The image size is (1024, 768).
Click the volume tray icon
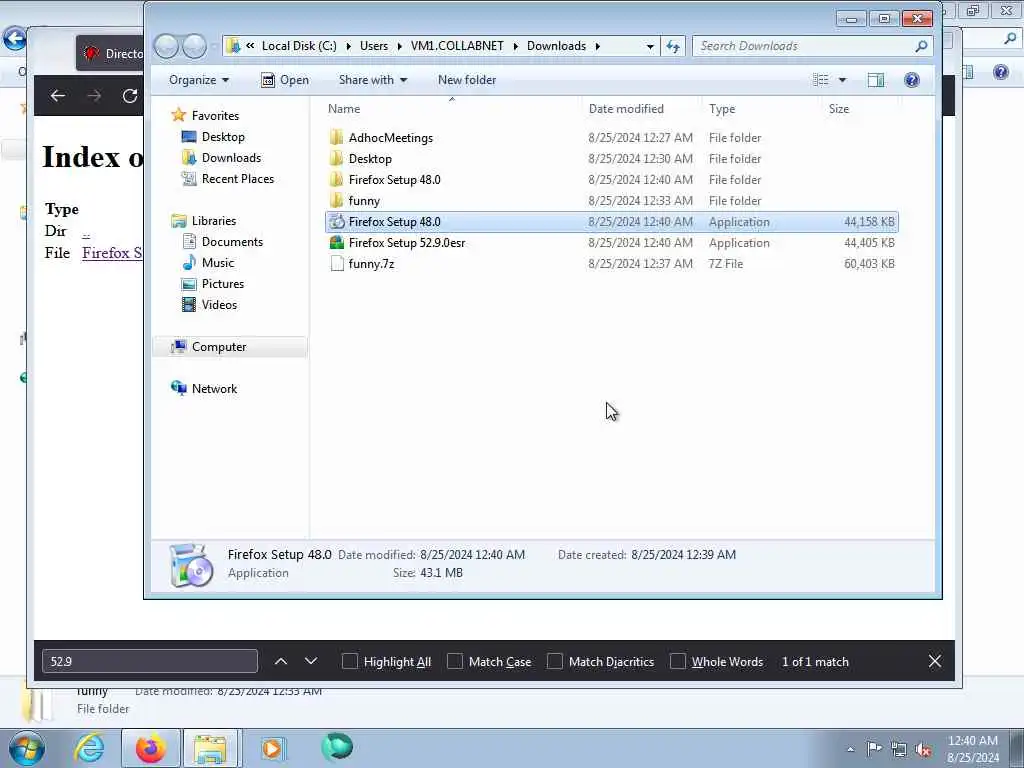click(923, 749)
